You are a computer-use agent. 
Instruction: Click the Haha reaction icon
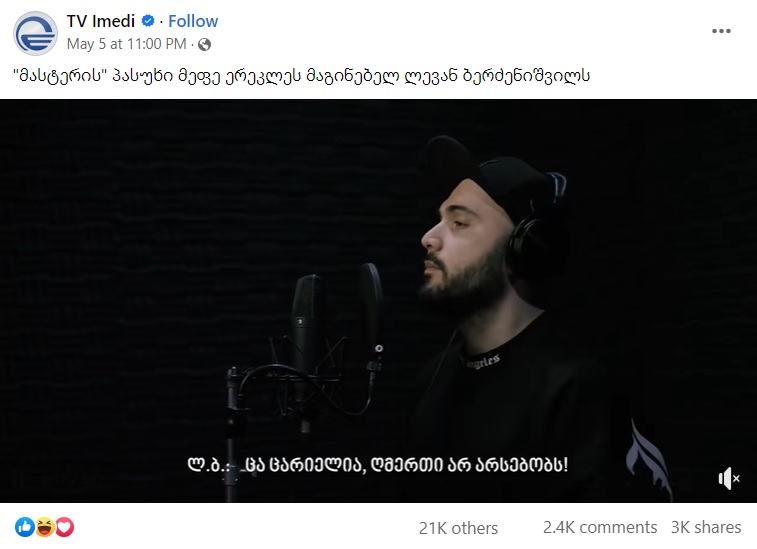click(44, 527)
